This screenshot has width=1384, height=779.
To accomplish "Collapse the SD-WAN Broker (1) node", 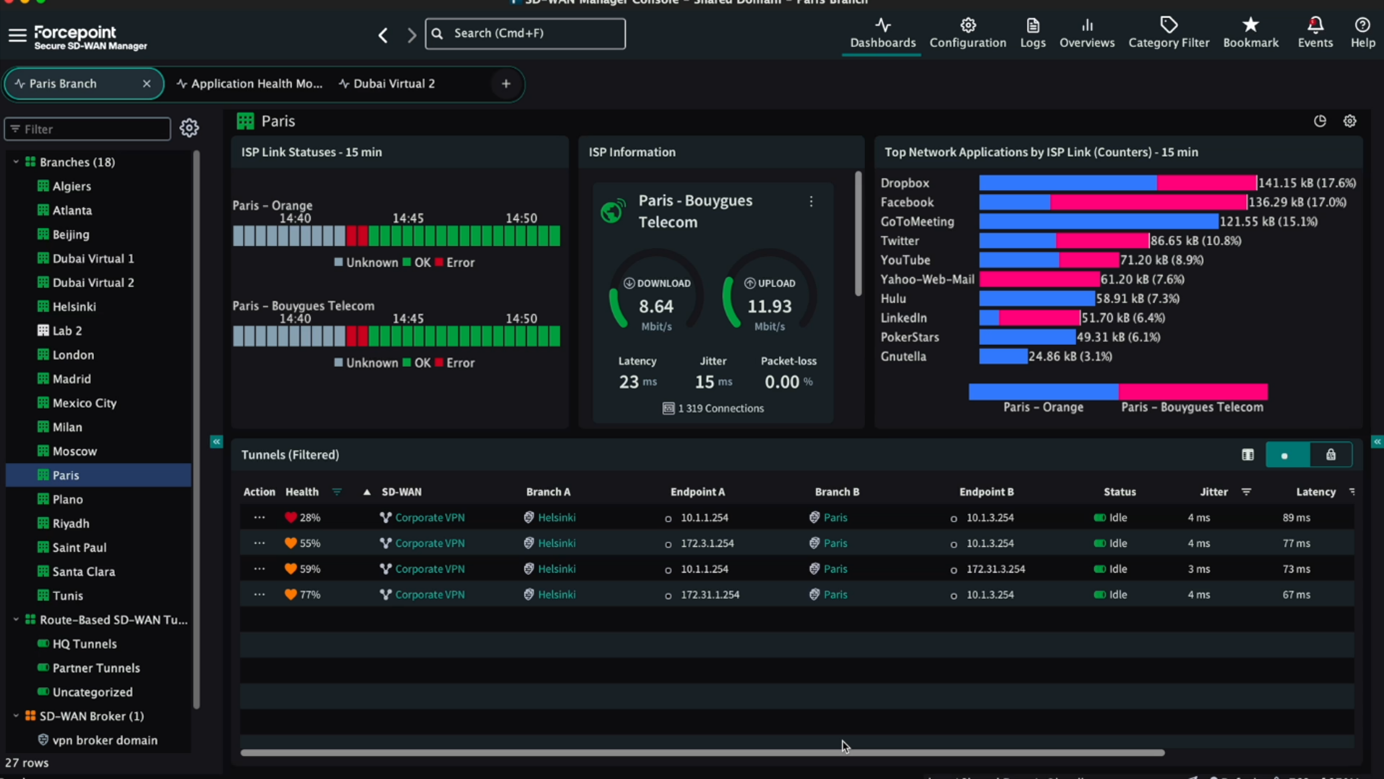I will [x=16, y=716].
